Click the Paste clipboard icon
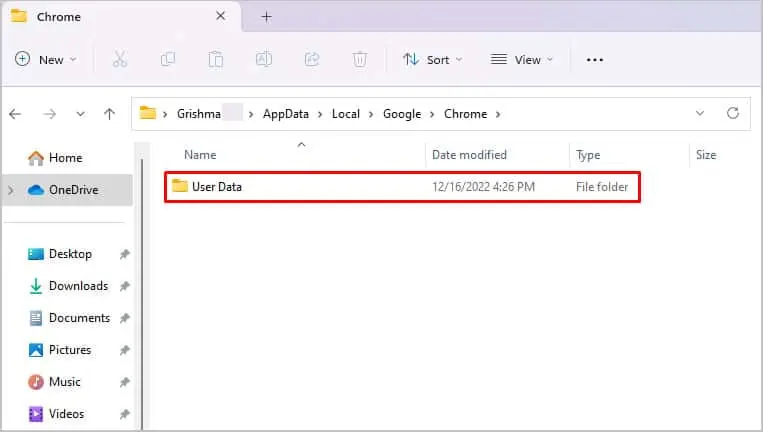 (216, 59)
